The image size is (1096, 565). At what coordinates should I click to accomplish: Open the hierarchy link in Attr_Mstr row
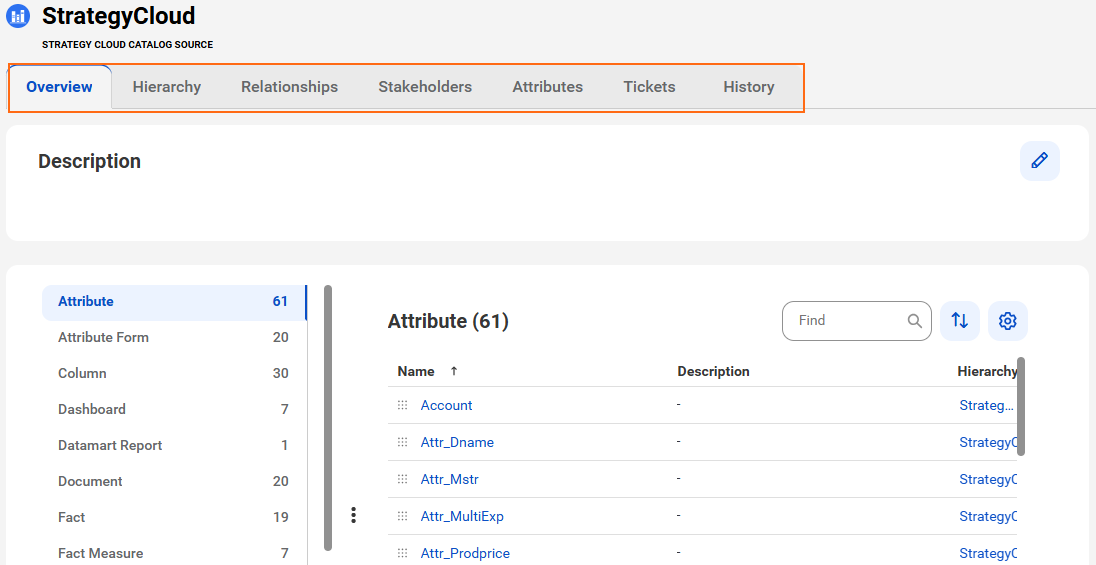click(x=988, y=480)
